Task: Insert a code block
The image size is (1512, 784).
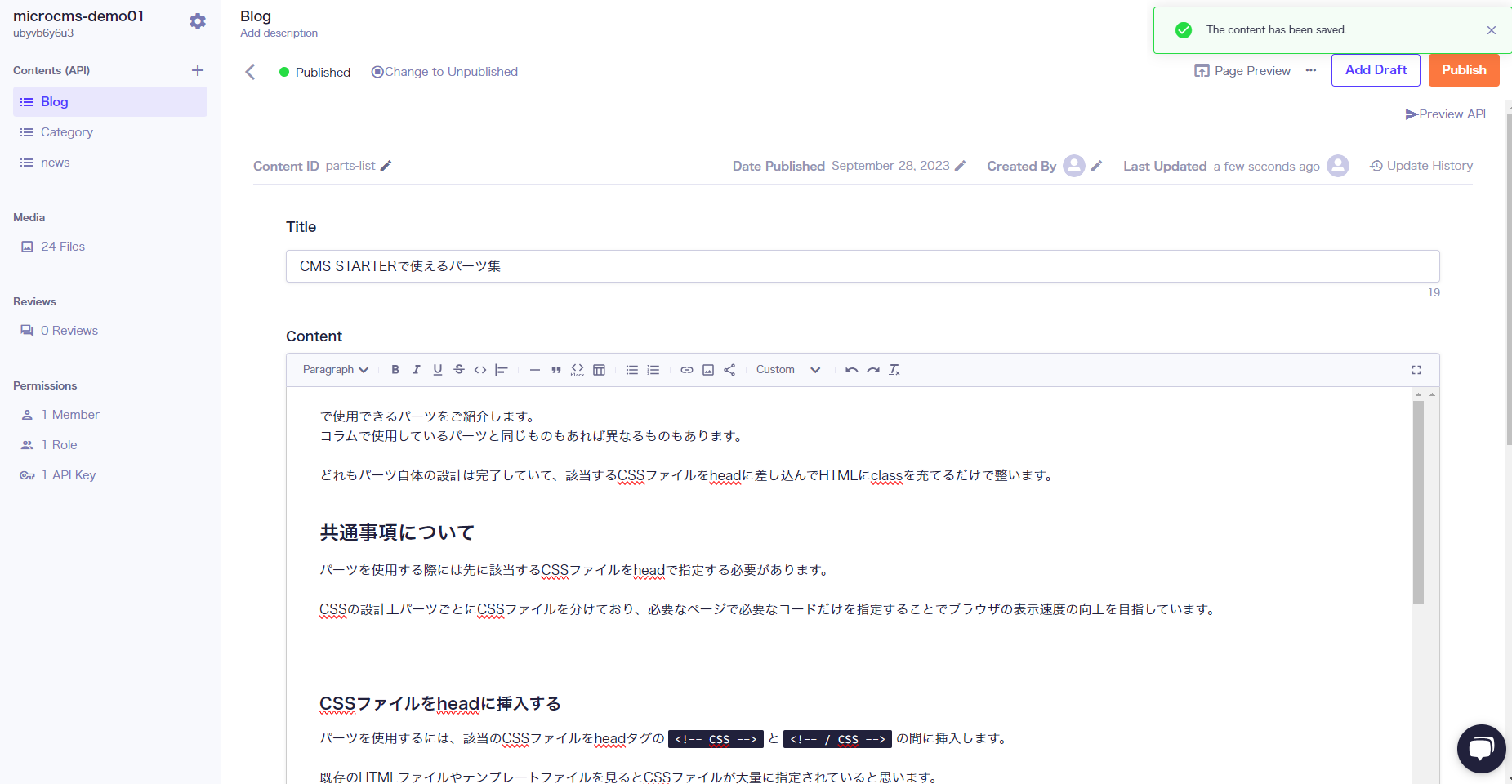Action: pyautogui.click(x=578, y=370)
